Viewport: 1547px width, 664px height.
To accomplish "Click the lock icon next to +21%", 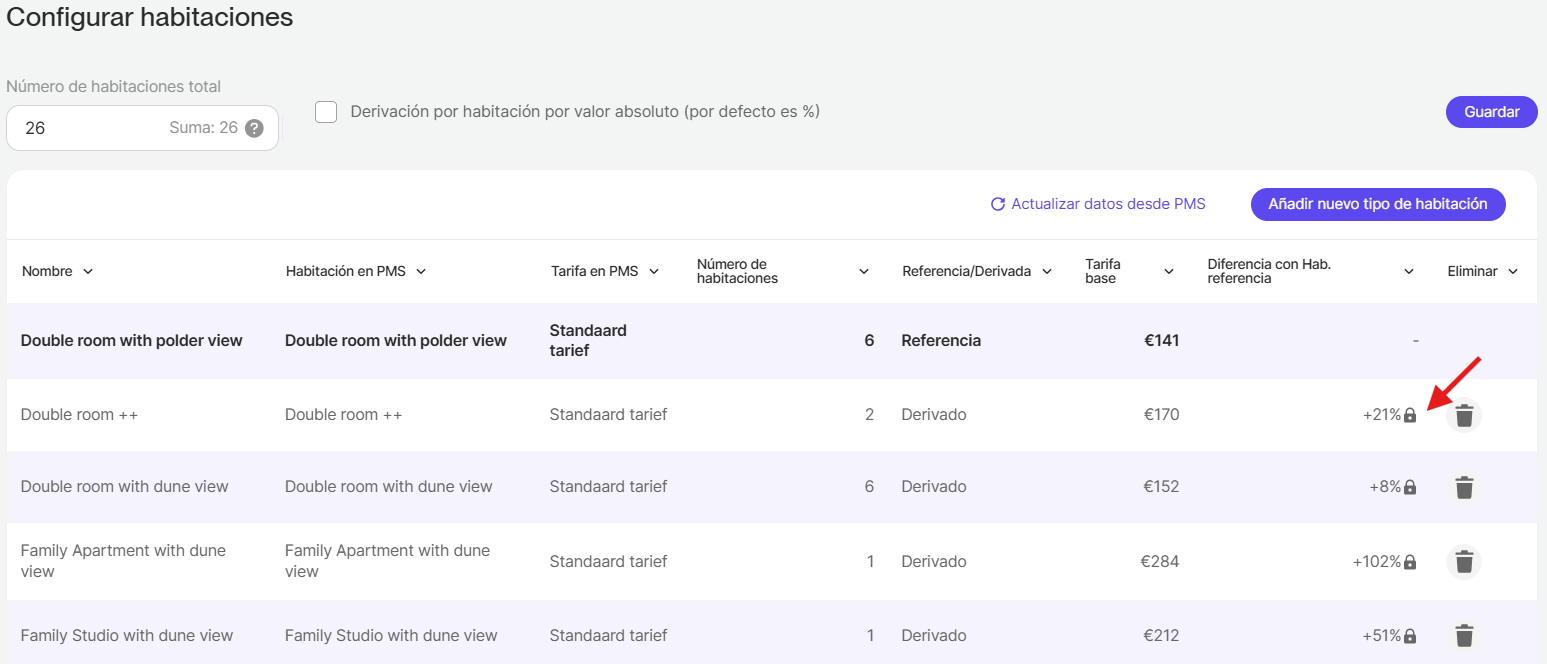I will pos(1410,415).
